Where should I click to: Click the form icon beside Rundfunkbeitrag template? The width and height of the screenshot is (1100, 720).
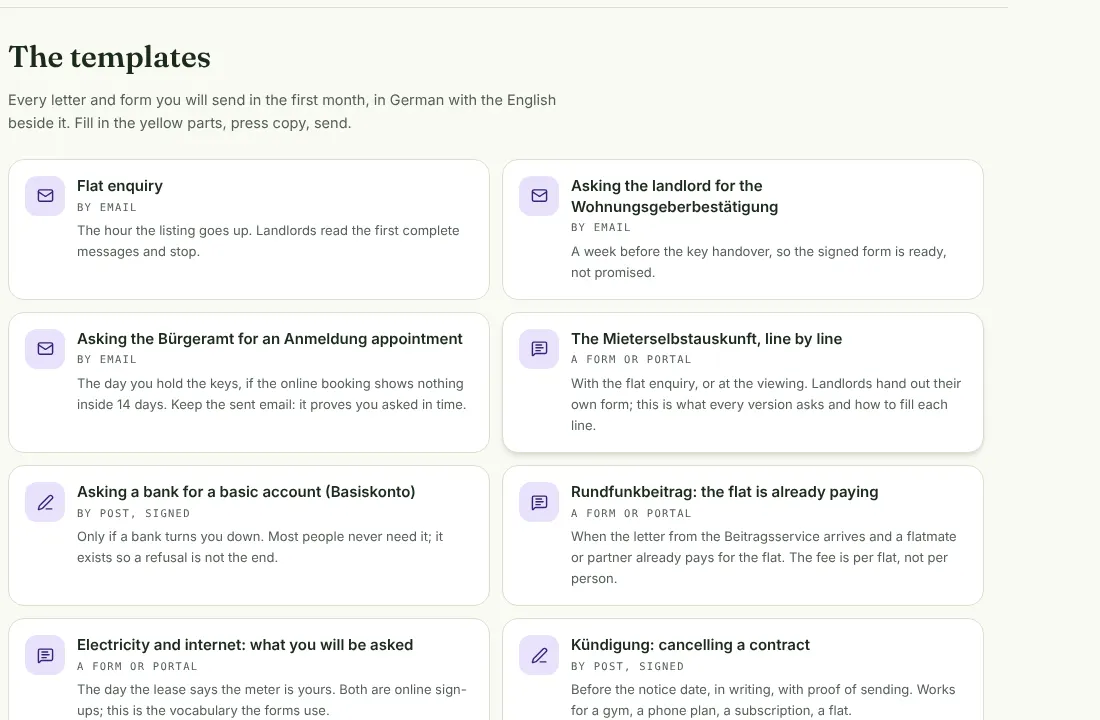tap(539, 502)
